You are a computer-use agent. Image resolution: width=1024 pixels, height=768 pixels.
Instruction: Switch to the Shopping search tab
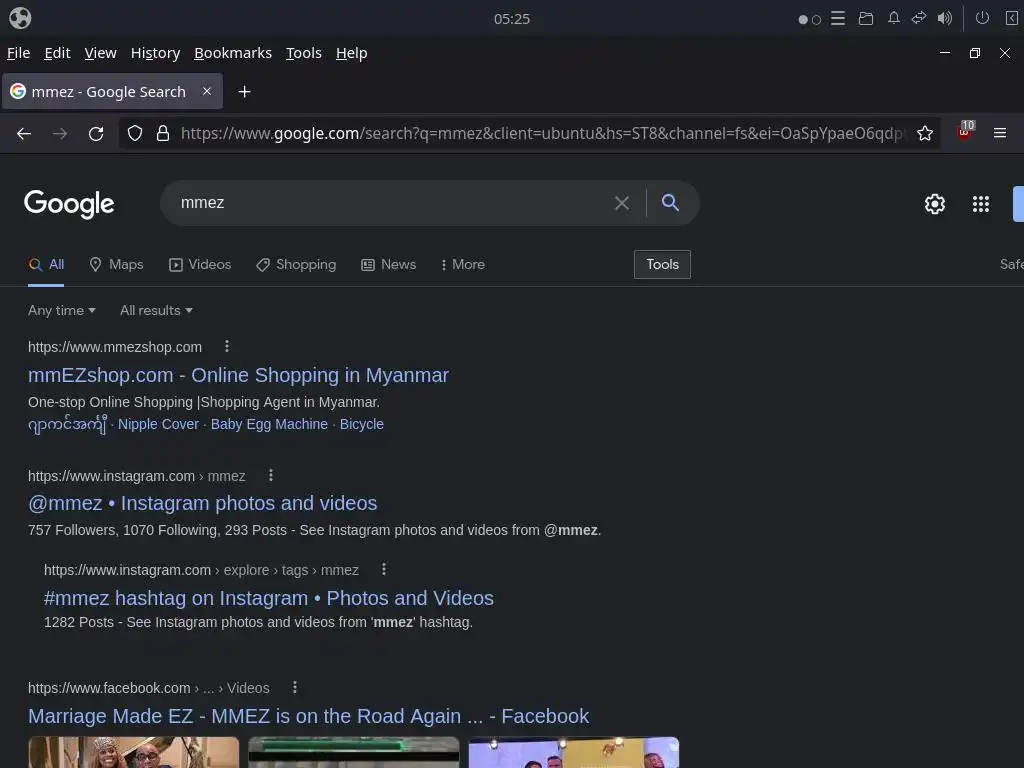tap(296, 264)
